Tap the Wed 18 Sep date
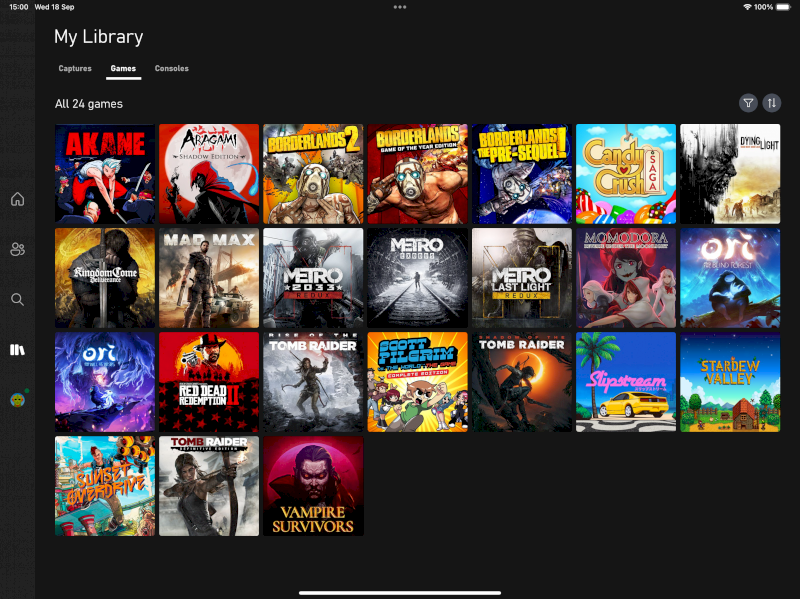 pos(54,7)
